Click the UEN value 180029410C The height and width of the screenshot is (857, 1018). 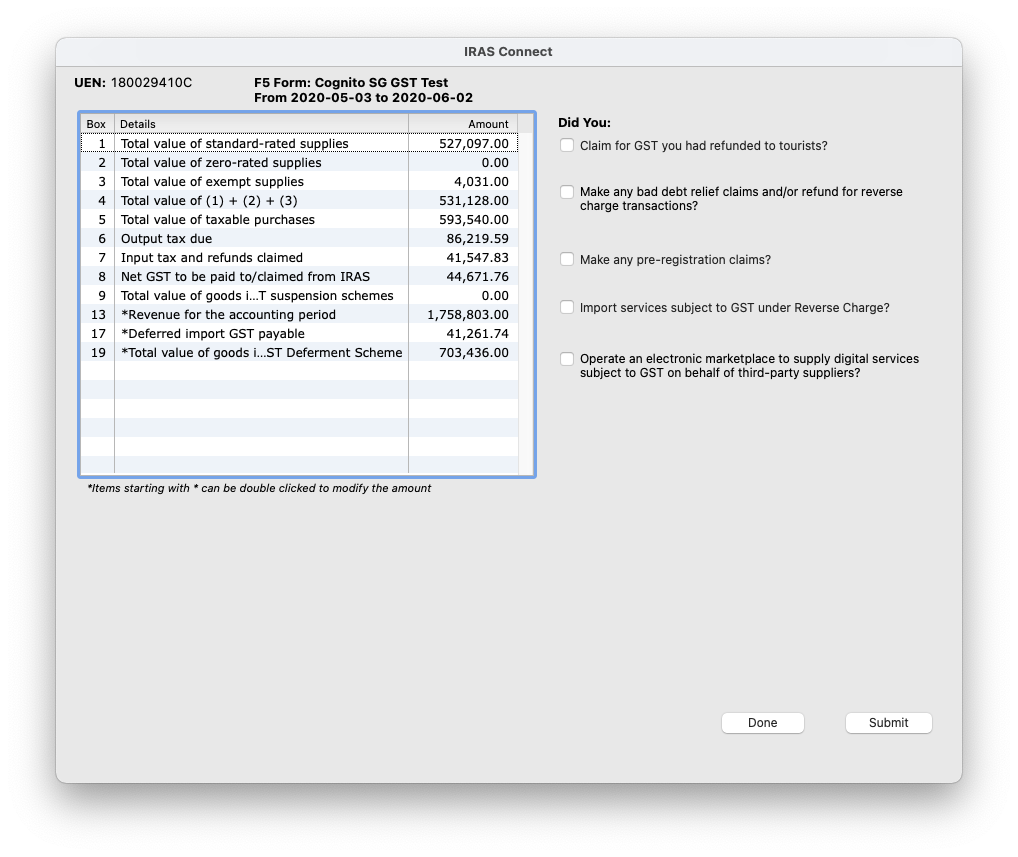(151, 82)
